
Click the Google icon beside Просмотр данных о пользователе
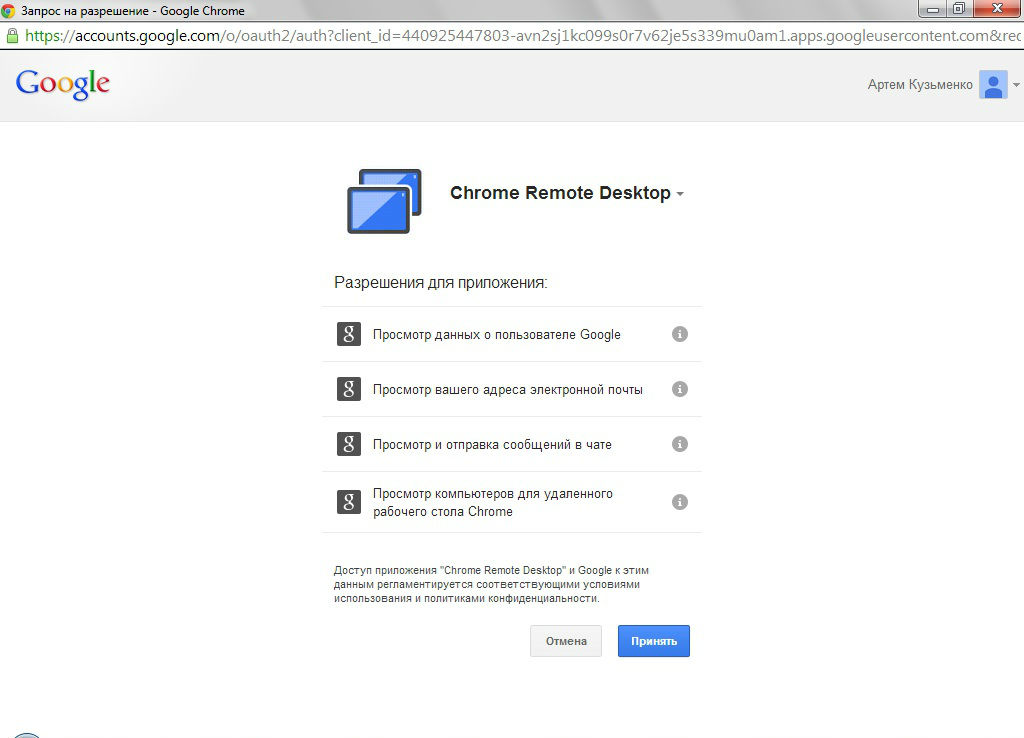(x=349, y=334)
